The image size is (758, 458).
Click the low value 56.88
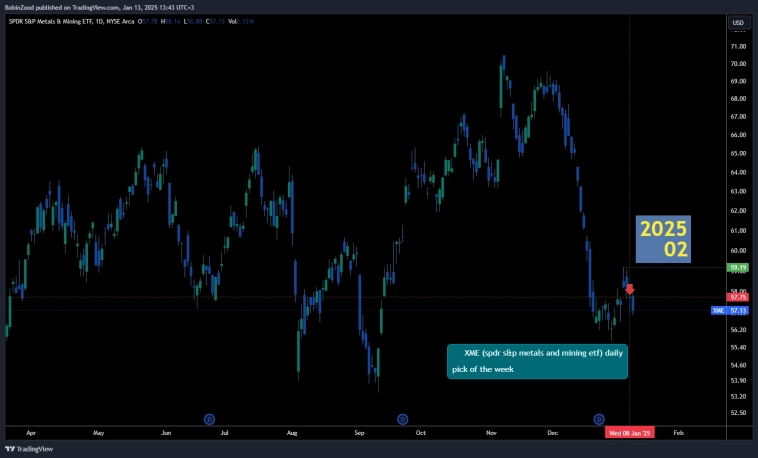tap(193, 21)
